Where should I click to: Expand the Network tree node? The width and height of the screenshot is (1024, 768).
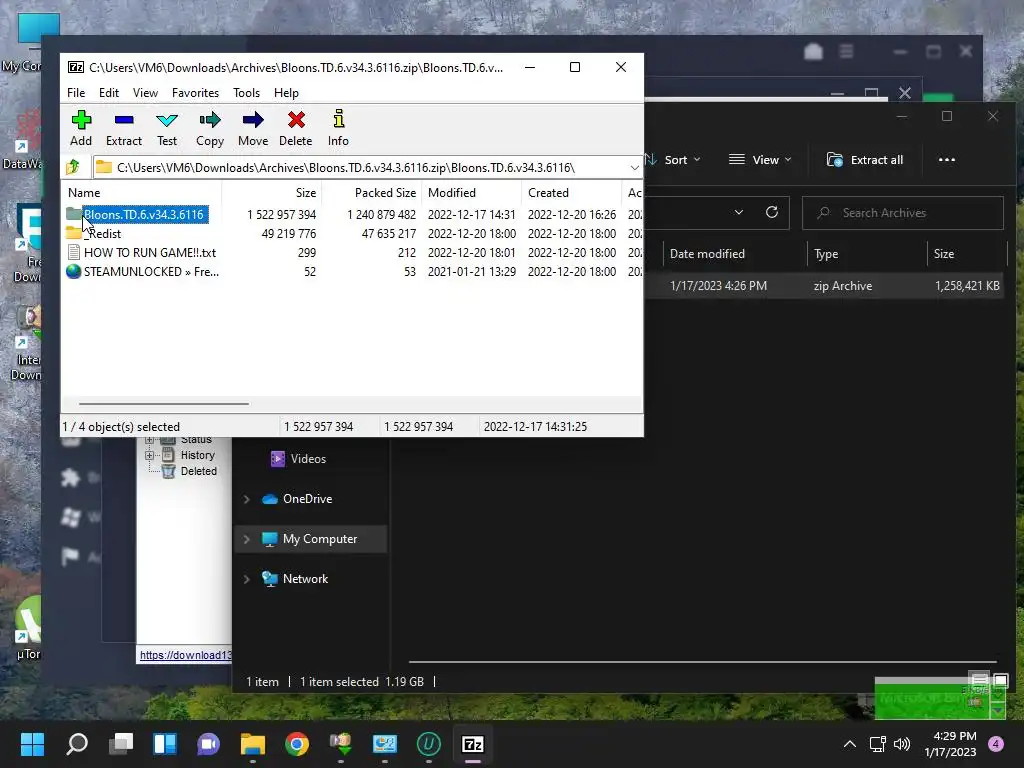click(x=246, y=579)
